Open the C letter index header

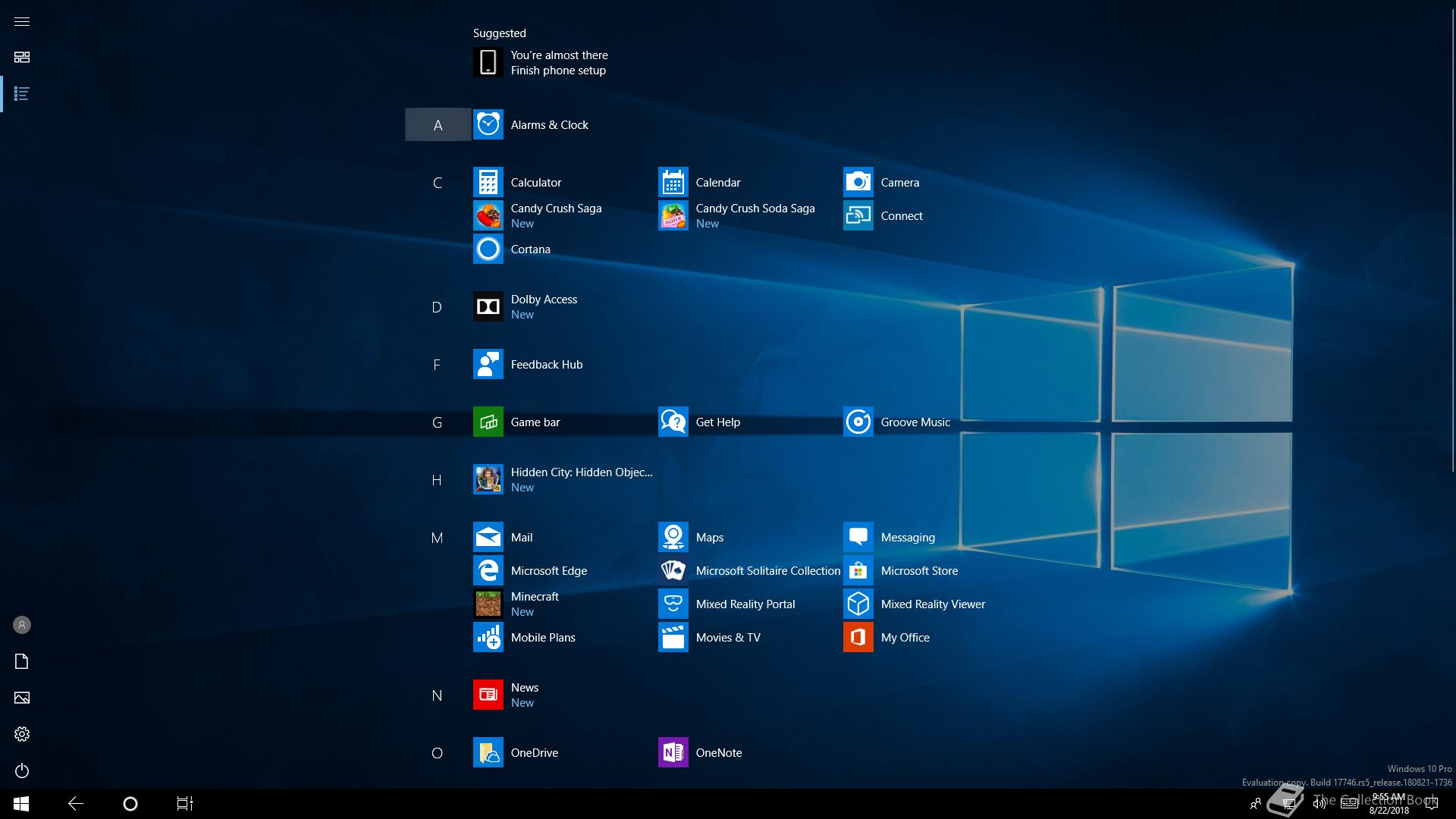tap(438, 183)
